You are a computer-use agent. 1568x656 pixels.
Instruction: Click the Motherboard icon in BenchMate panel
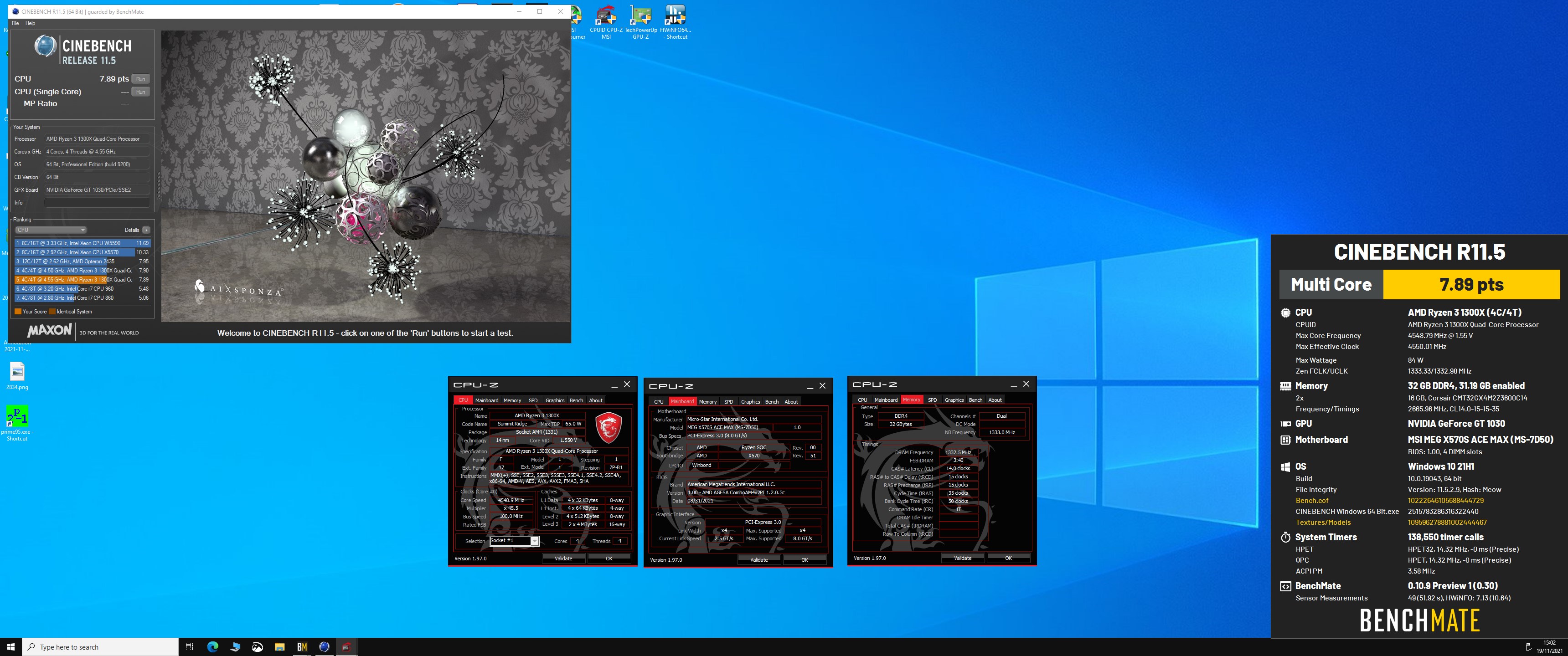pyautogui.click(x=1285, y=440)
